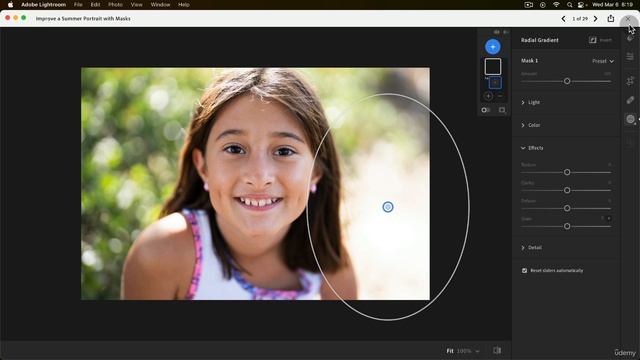This screenshot has width=640, height=360.
Task: Uncheck Reset sliders automatically checkbox
Action: tap(524, 271)
